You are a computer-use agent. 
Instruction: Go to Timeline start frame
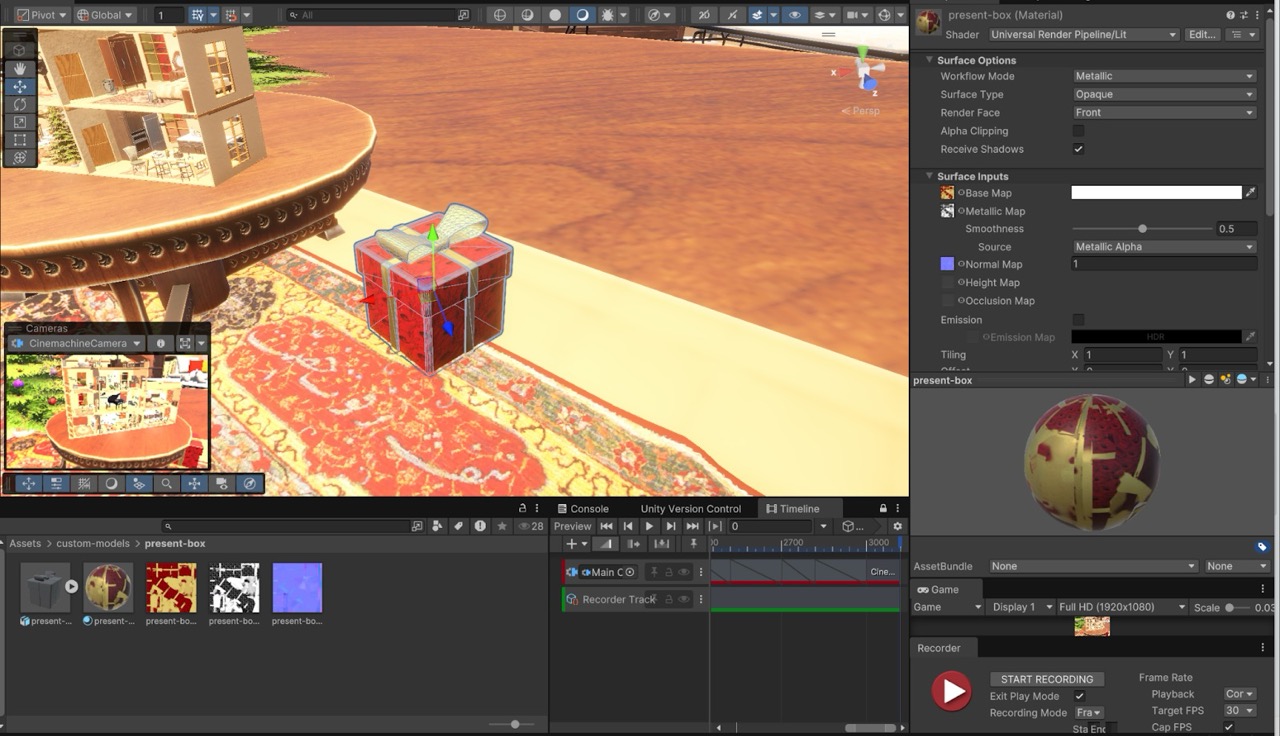coord(606,526)
